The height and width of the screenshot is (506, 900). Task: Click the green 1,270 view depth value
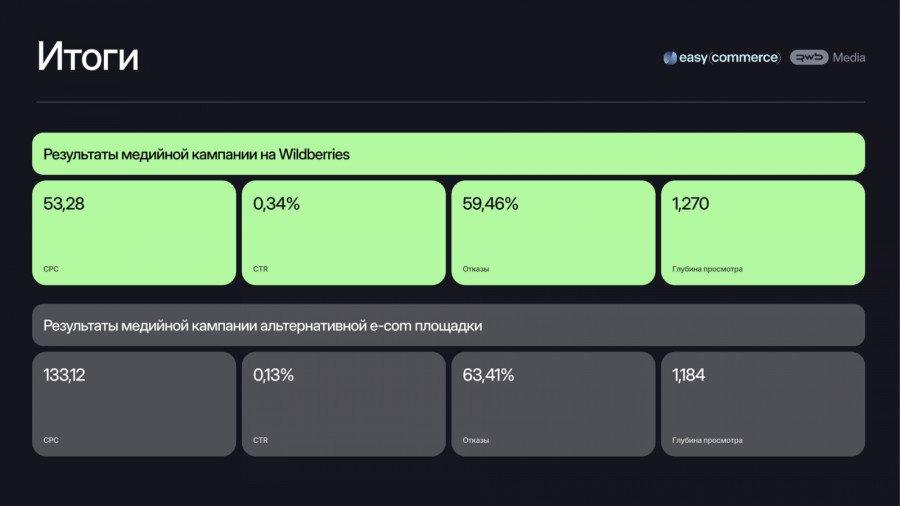691,204
